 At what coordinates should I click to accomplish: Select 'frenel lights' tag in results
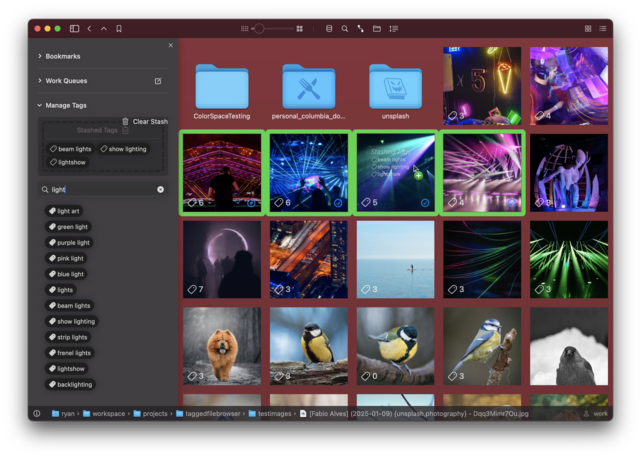[70, 353]
